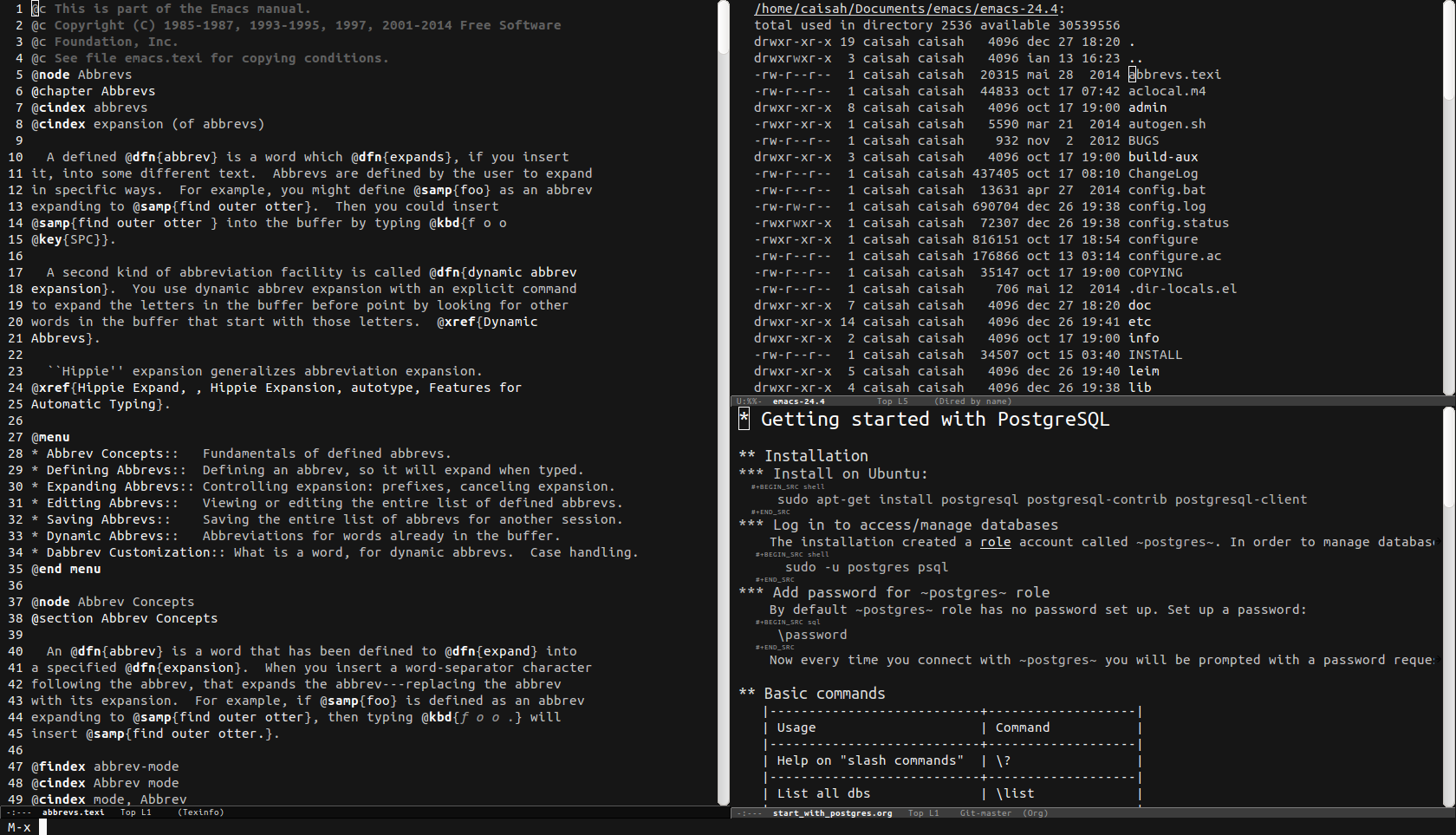1456x835 pixels.
Task: Open the build-aux directory in Dired
Action: click(x=1163, y=157)
